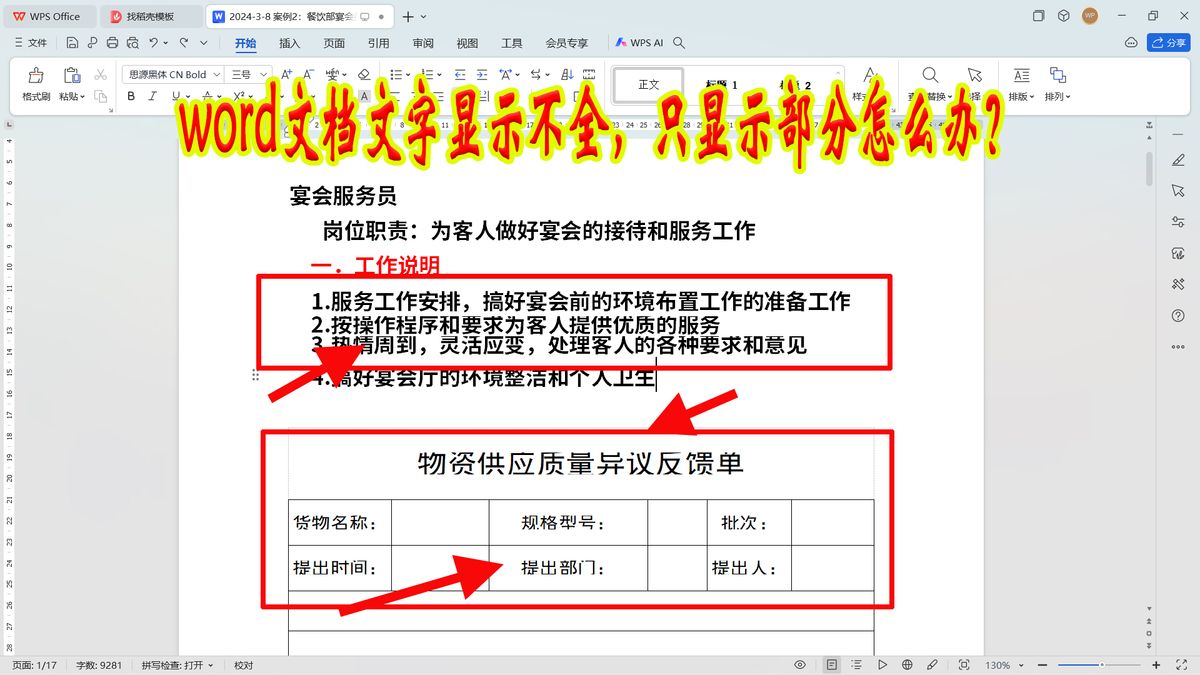Open the 文件 File menu
The width and height of the screenshot is (1200, 675).
(x=30, y=43)
